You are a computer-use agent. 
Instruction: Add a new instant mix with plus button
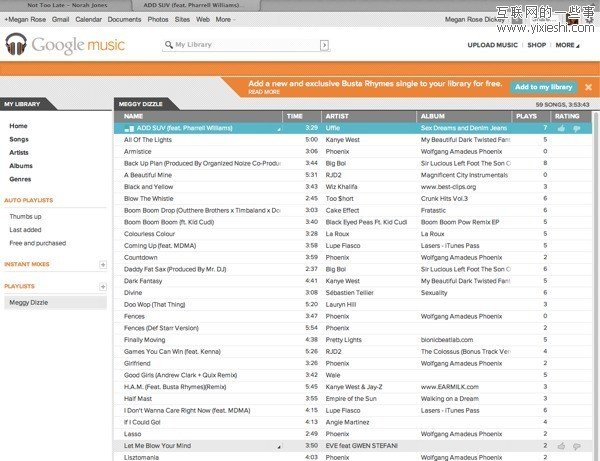click(103, 264)
